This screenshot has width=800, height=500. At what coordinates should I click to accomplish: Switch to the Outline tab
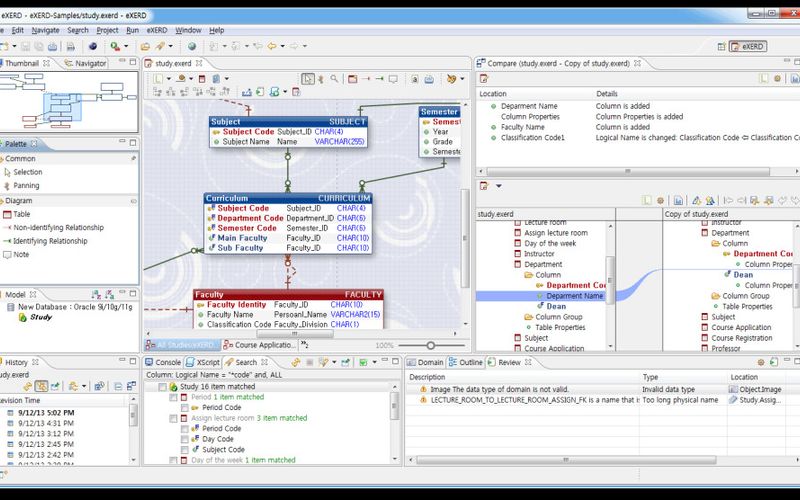point(465,362)
